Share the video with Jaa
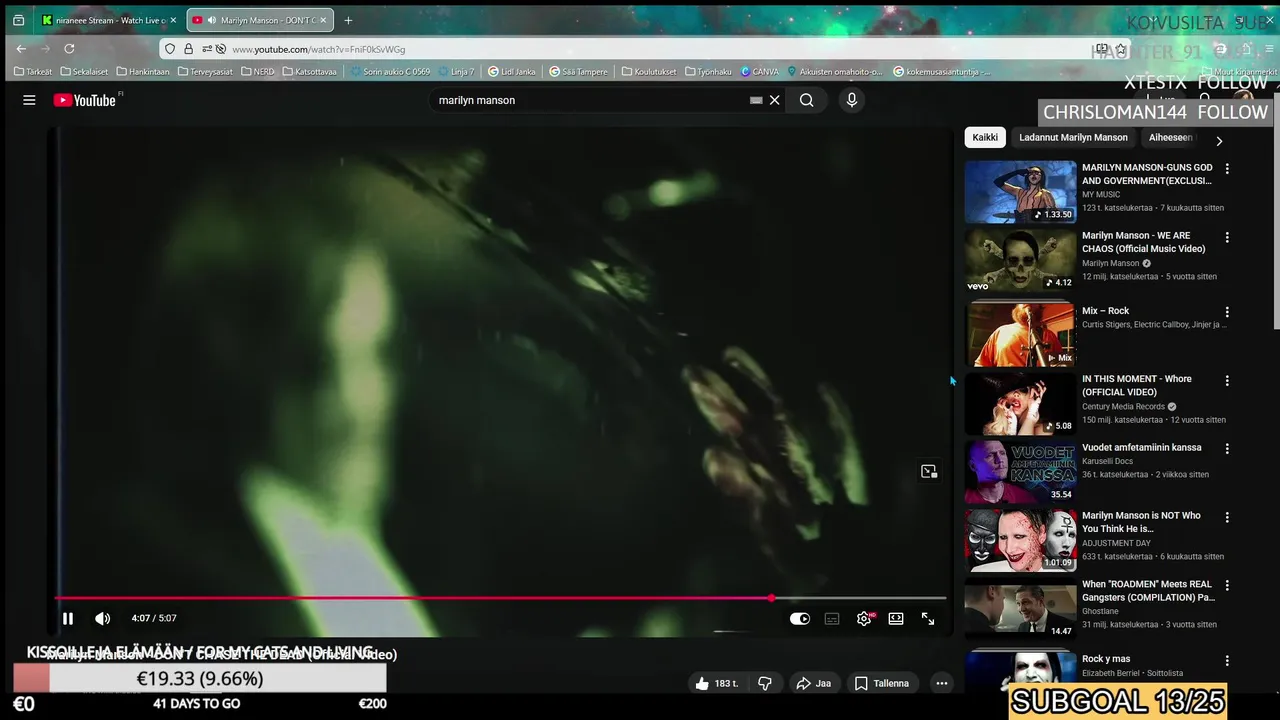Viewport: 1280px width, 720px height. [x=813, y=683]
